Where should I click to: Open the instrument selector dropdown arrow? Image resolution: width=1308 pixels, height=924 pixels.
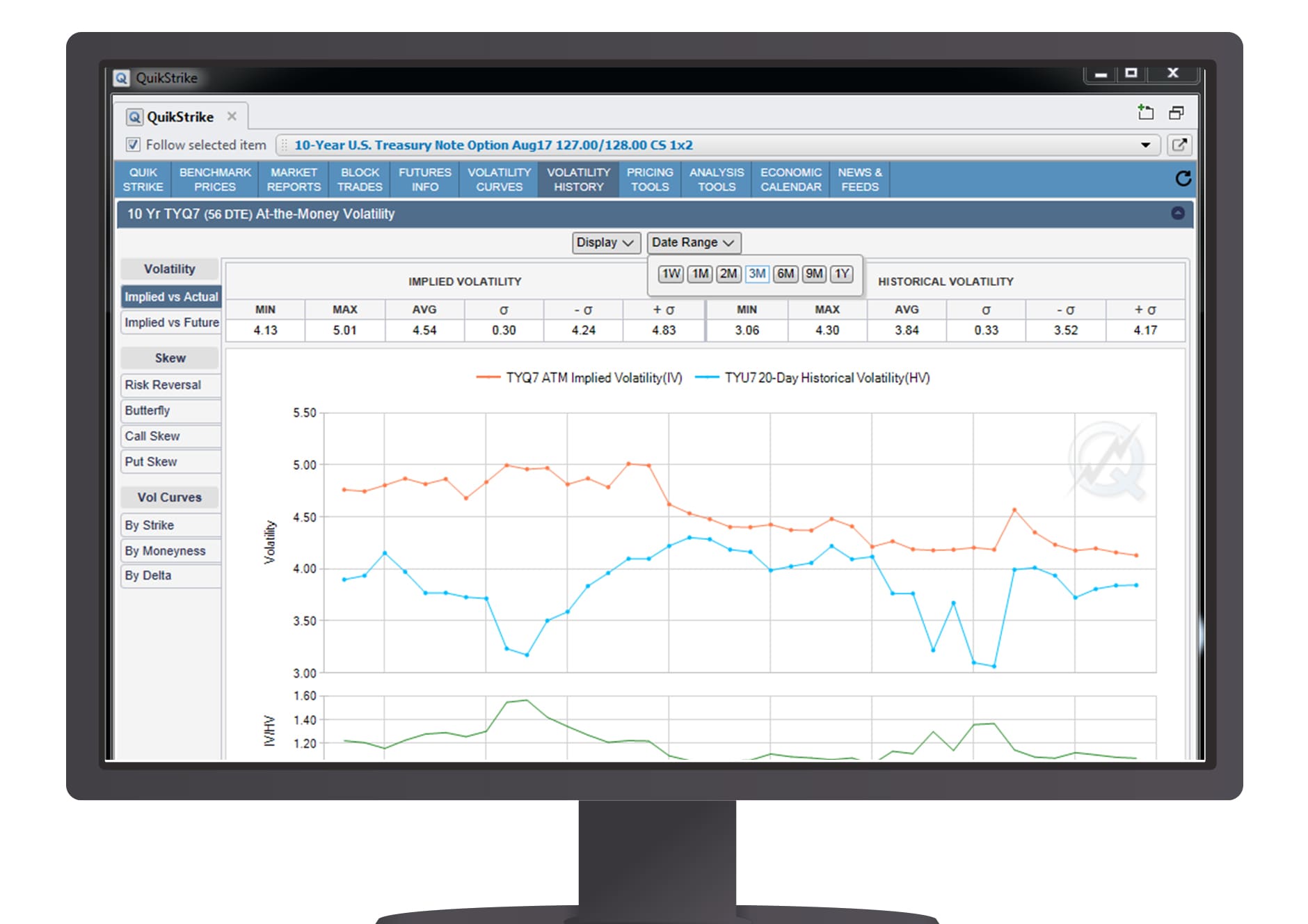pos(1145,145)
